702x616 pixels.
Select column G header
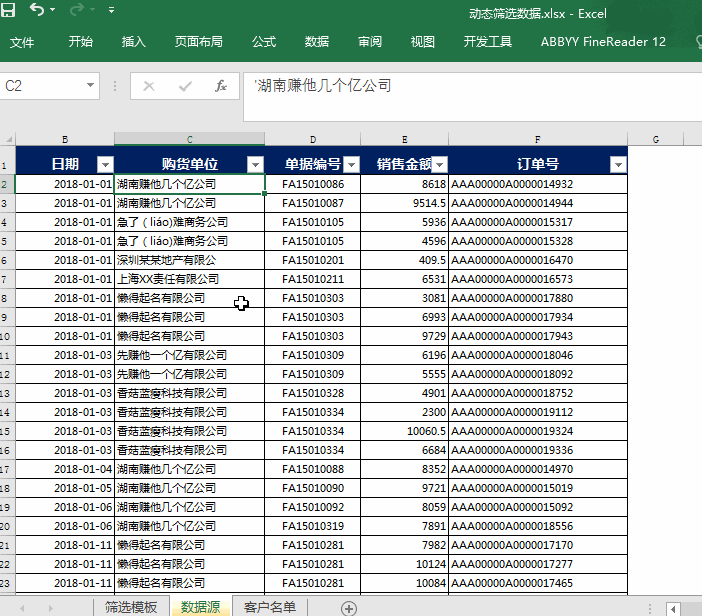655,139
